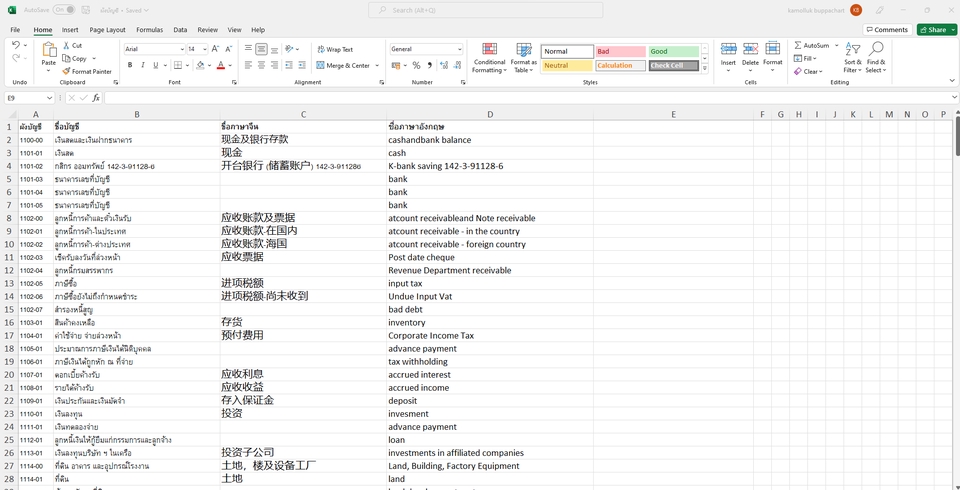Apply the Check Cell style
This screenshot has width=960, height=490.
tap(673, 66)
